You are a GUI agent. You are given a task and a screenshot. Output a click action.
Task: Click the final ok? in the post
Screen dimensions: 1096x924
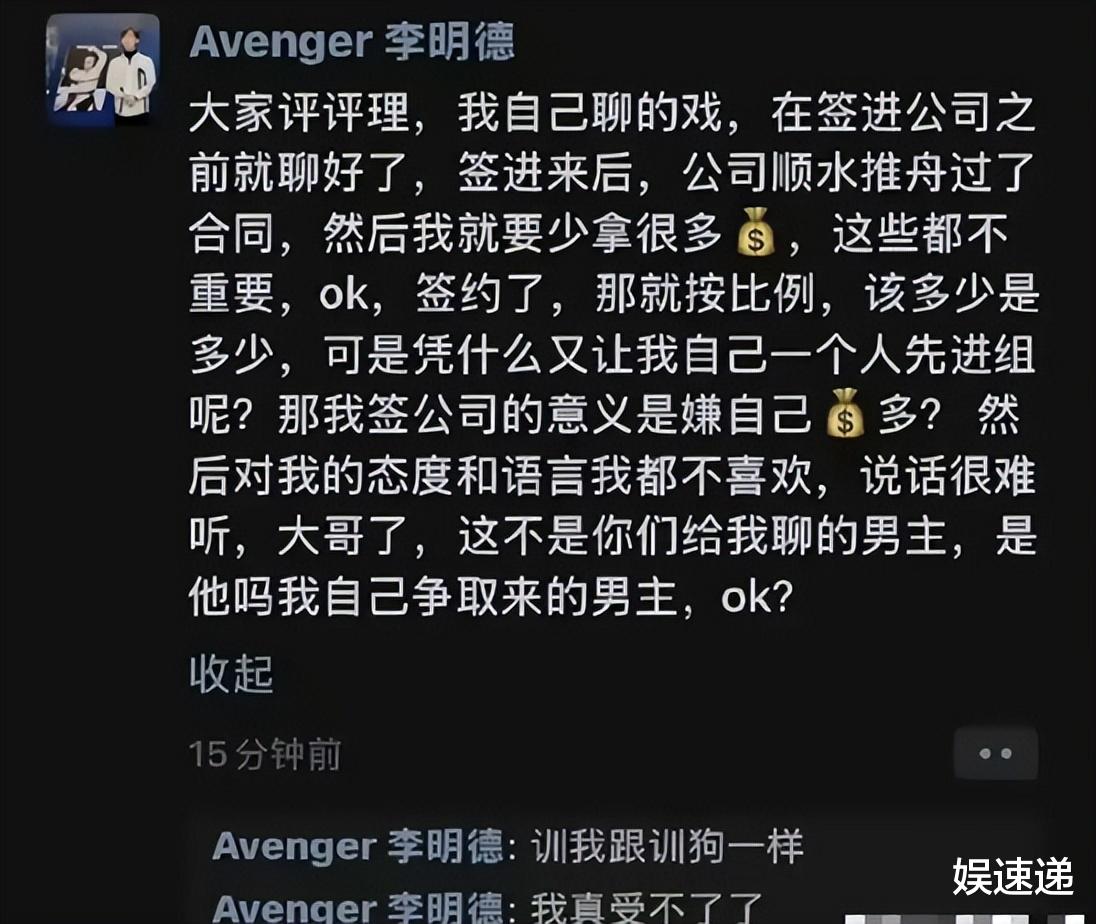pos(757,598)
